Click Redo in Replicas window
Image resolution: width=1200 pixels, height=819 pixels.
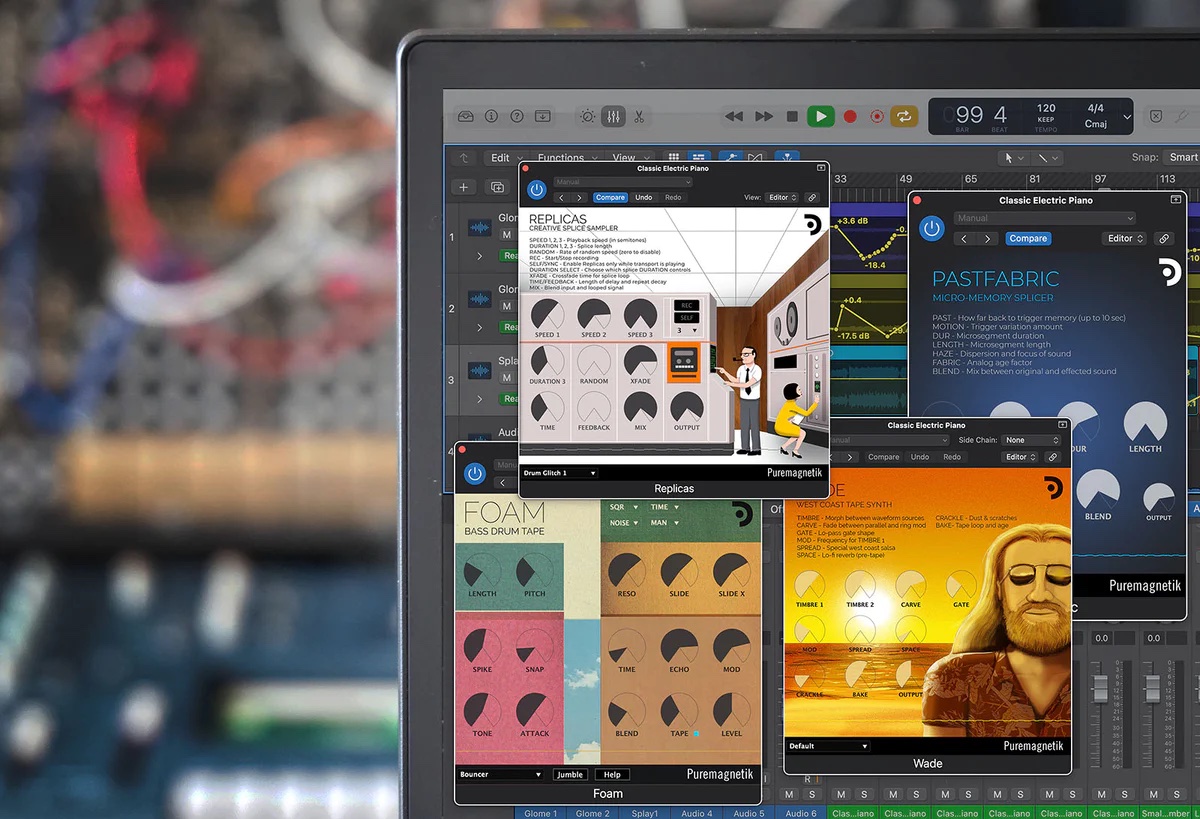pyautogui.click(x=673, y=197)
